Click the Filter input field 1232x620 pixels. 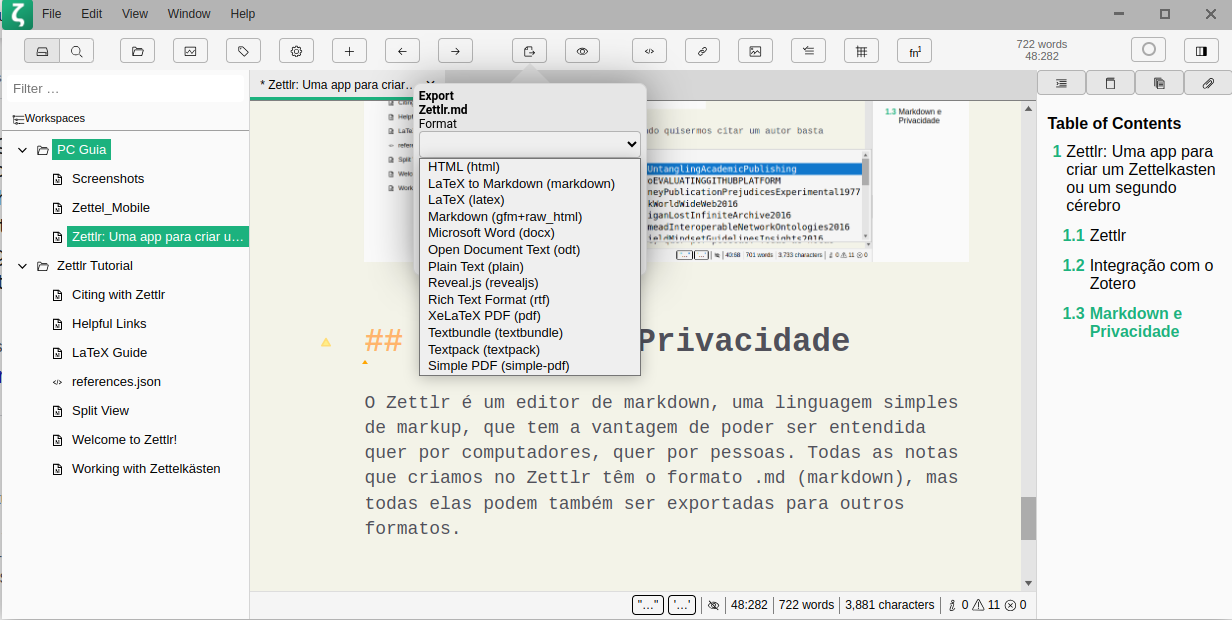pos(125,89)
